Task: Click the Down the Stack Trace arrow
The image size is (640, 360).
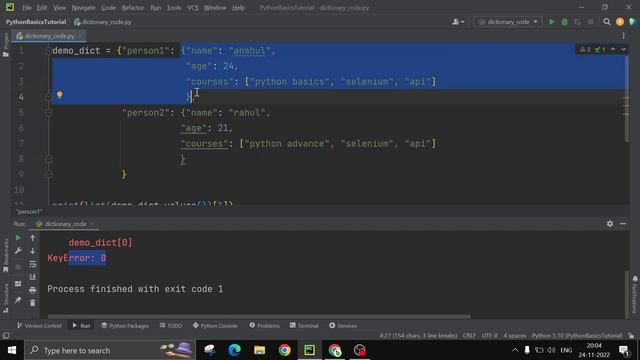Action: [33, 251]
